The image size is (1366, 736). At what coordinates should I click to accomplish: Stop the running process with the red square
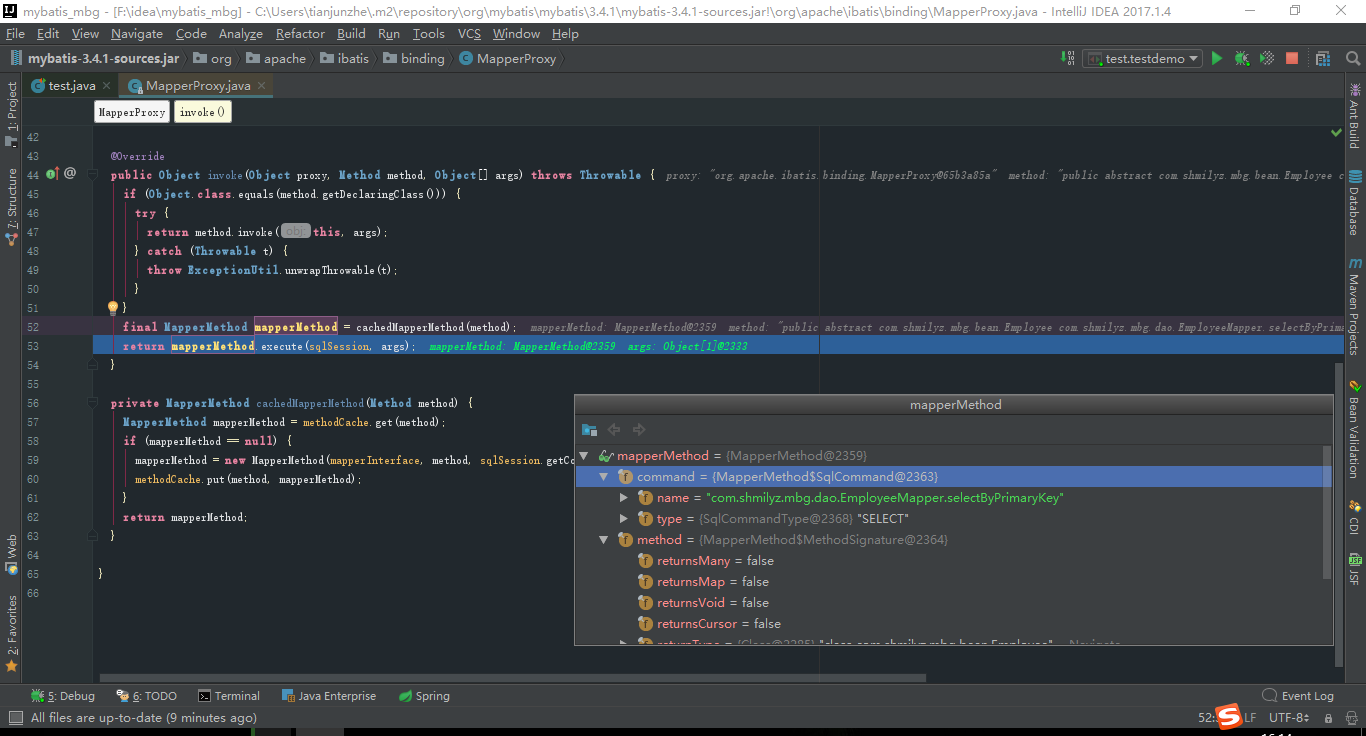click(x=1291, y=58)
